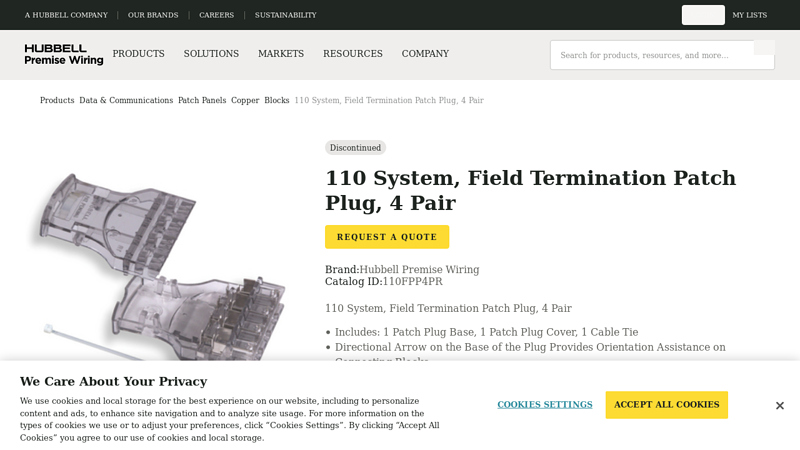Open Cookies Settings

[x=545, y=405]
